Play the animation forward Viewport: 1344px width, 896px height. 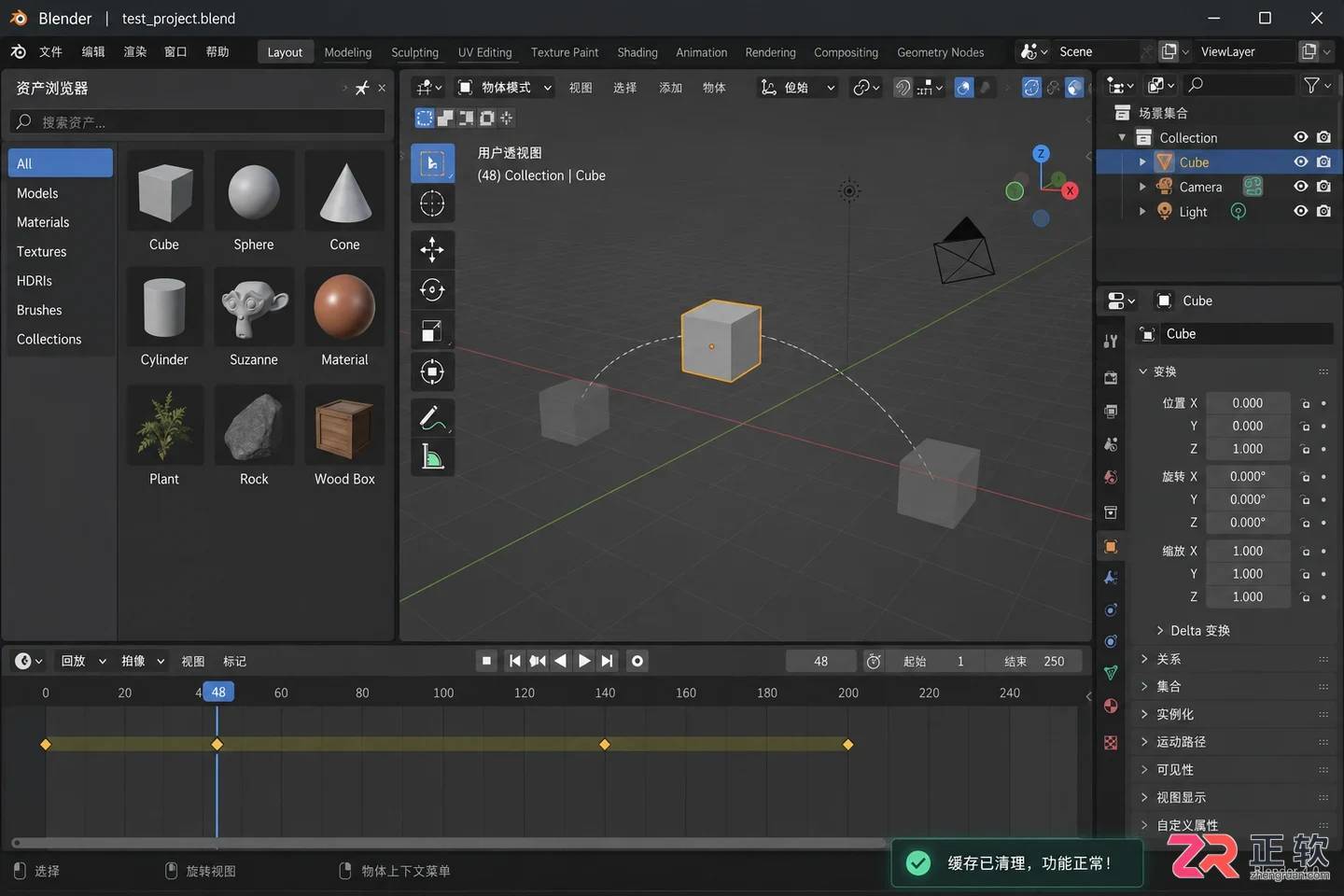(x=584, y=661)
